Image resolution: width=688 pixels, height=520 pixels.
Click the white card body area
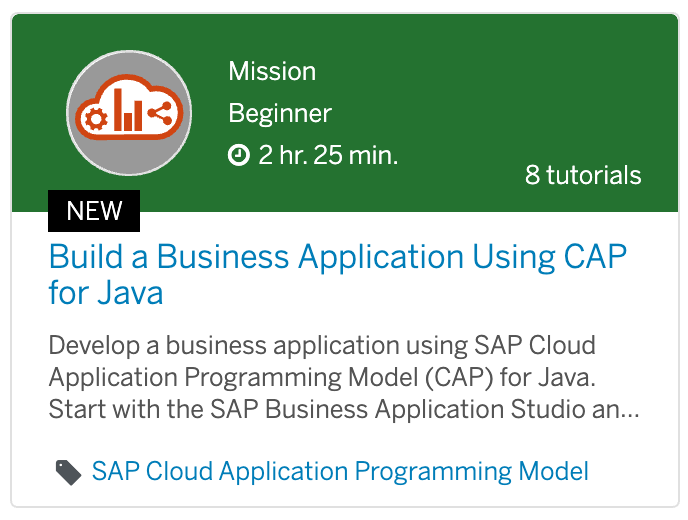click(x=345, y=359)
